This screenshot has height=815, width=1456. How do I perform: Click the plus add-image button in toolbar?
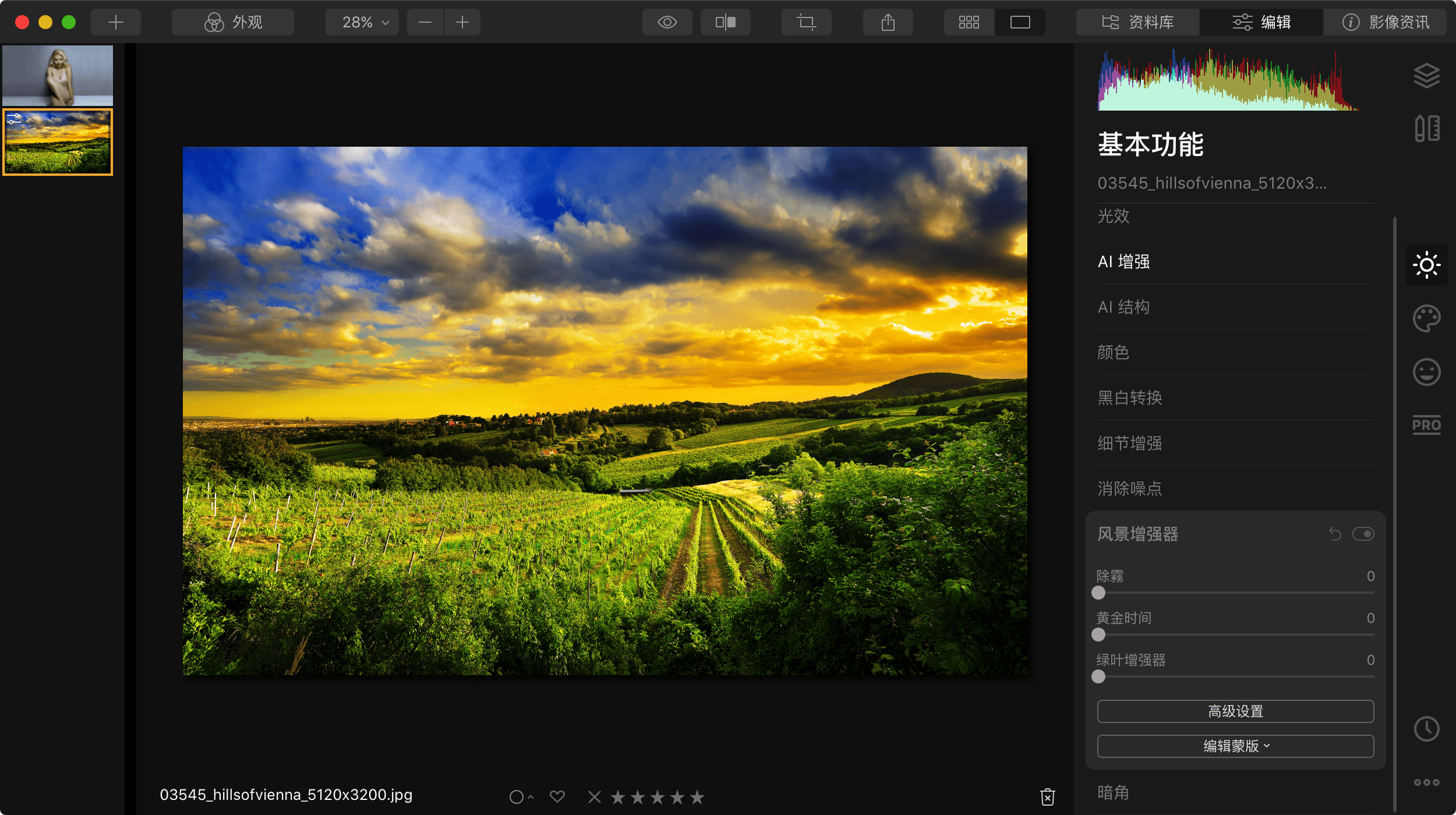point(116,22)
